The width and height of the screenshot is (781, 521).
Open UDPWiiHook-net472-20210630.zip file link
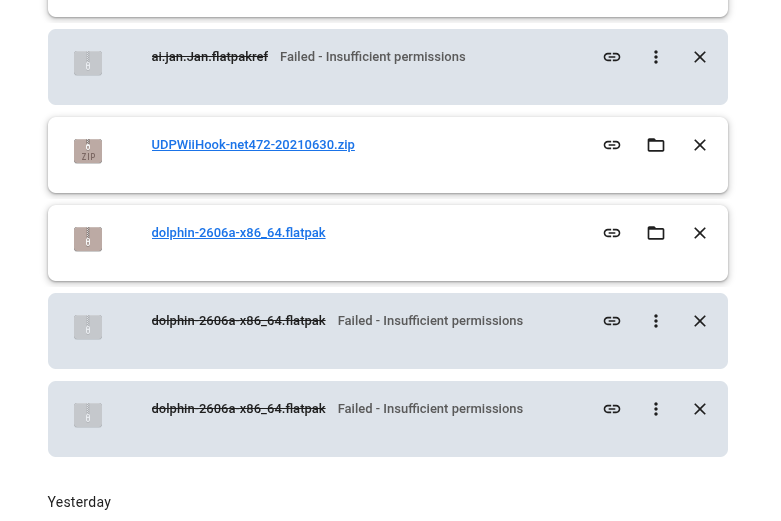click(x=253, y=145)
